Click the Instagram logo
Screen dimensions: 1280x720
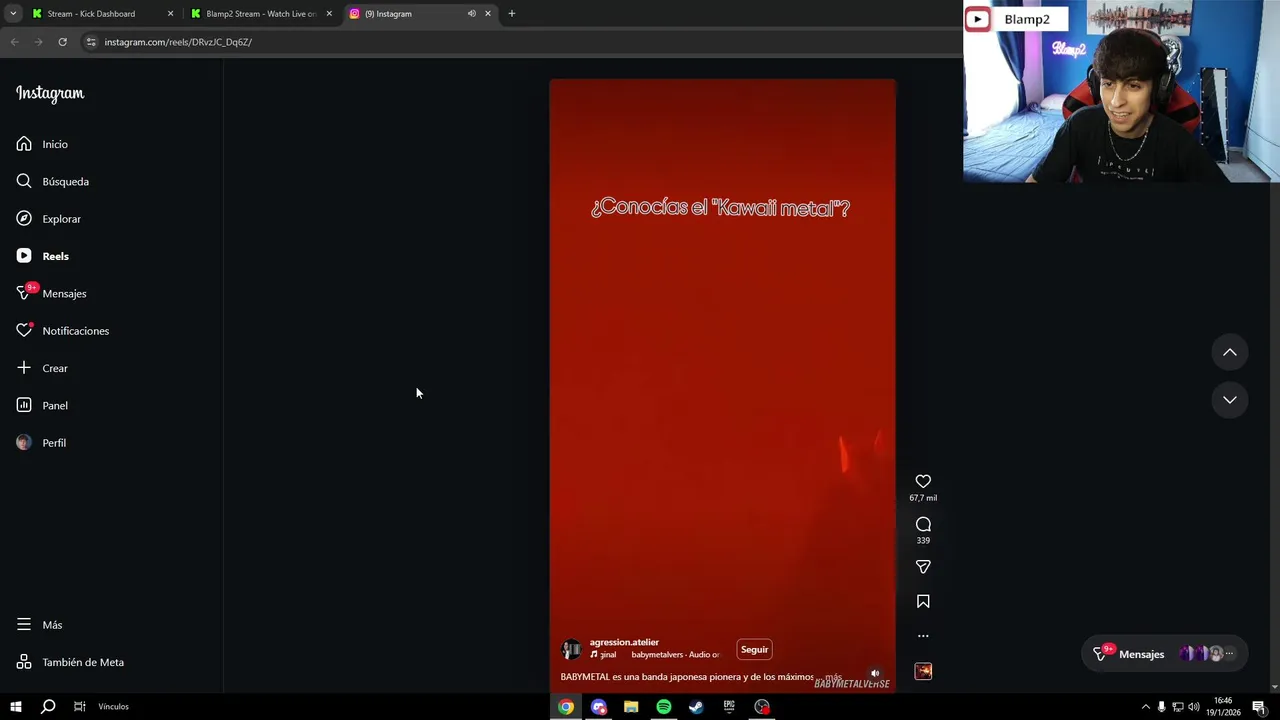50,93
